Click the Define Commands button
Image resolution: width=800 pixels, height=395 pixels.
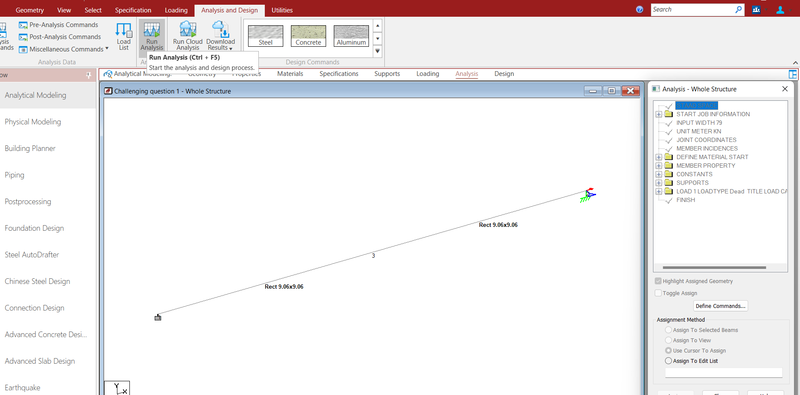tap(721, 306)
